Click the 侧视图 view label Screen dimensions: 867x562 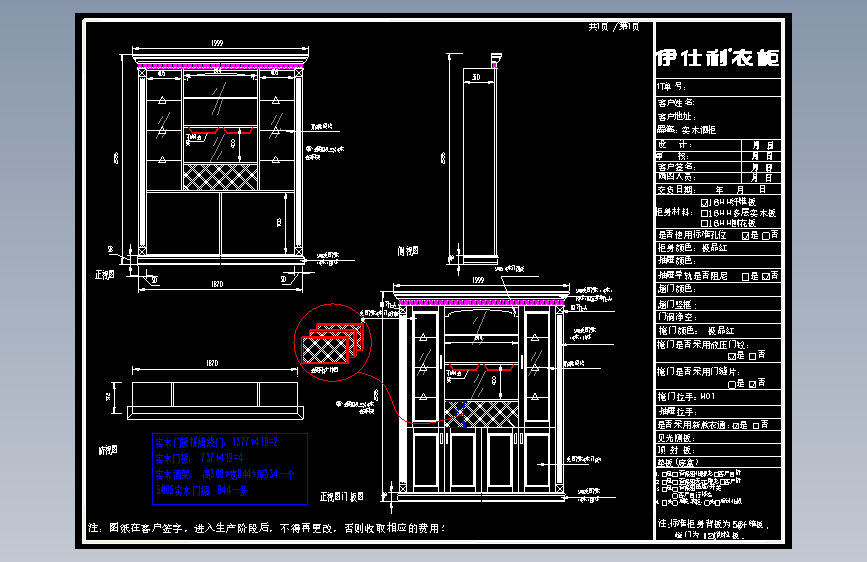[x=408, y=251]
